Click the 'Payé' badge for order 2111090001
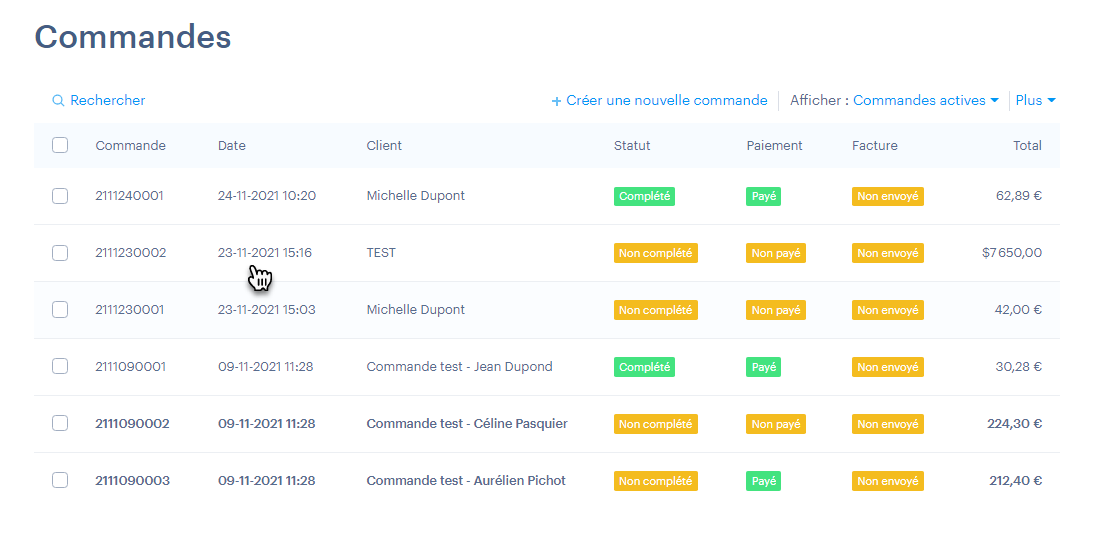 763,368
